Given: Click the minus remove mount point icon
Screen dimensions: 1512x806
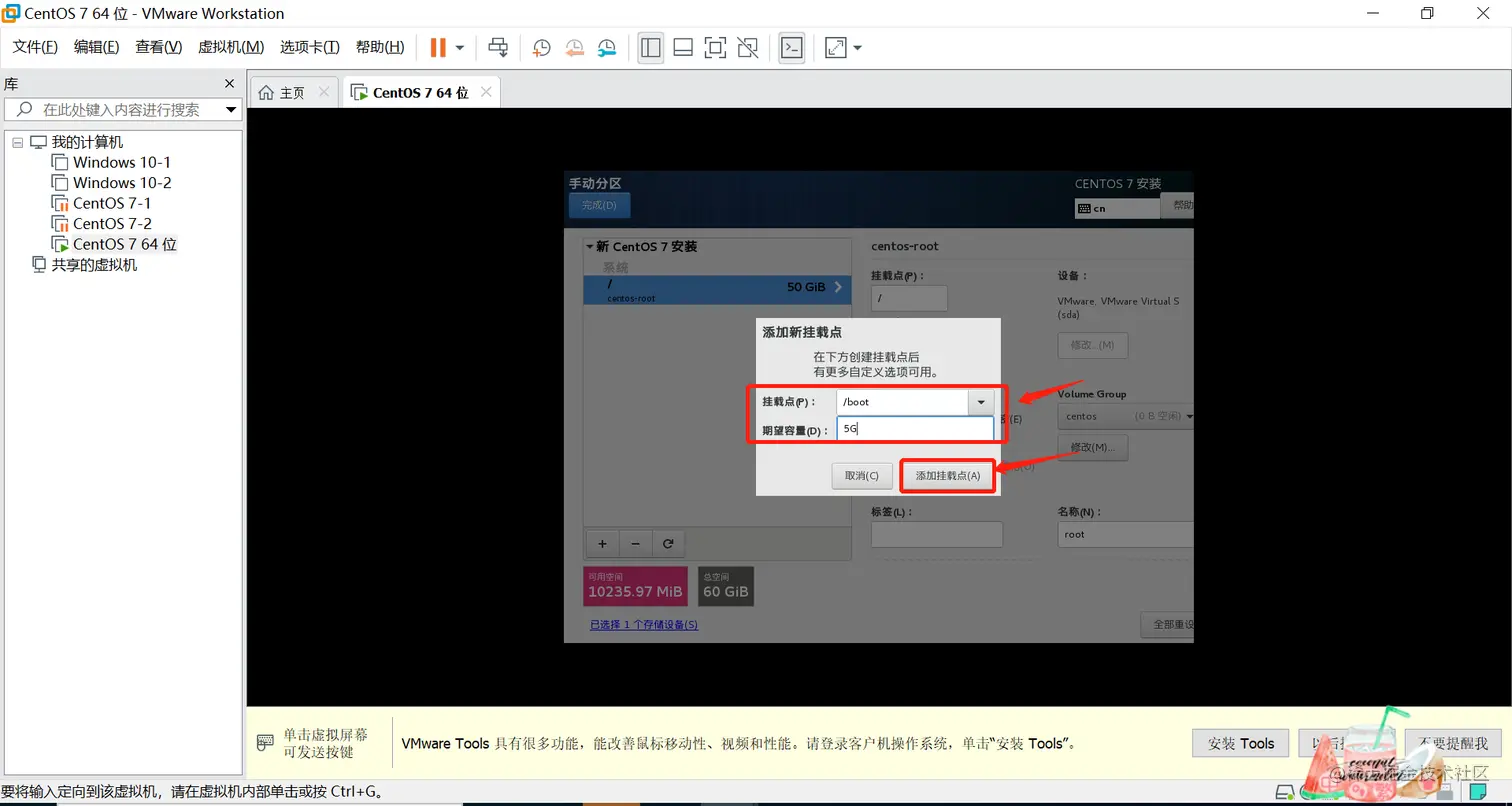Looking at the screenshot, I should tap(636, 544).
